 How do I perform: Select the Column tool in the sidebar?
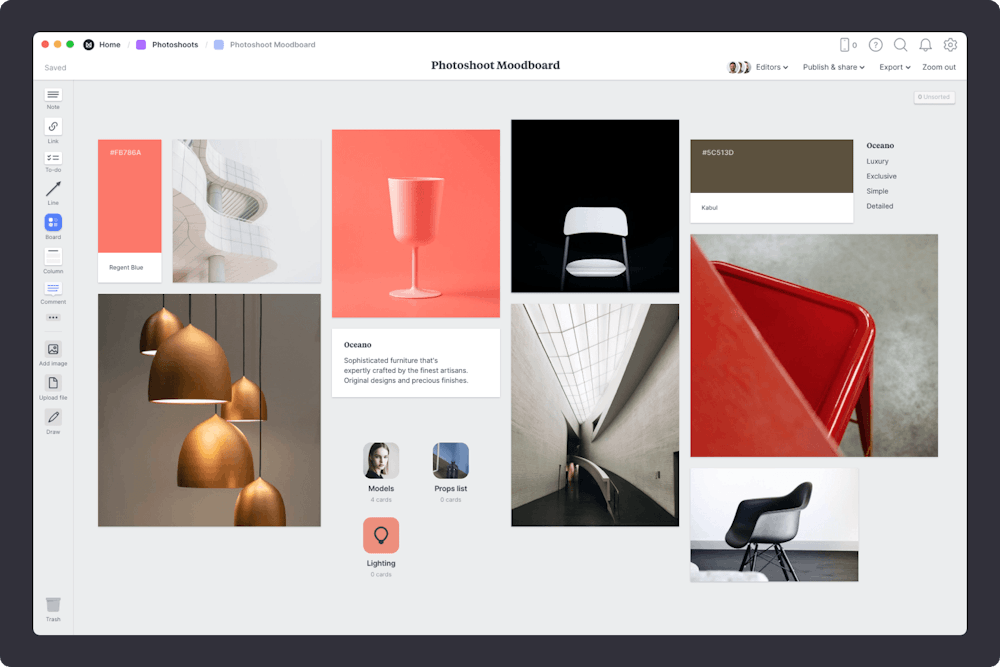[53, 255]
